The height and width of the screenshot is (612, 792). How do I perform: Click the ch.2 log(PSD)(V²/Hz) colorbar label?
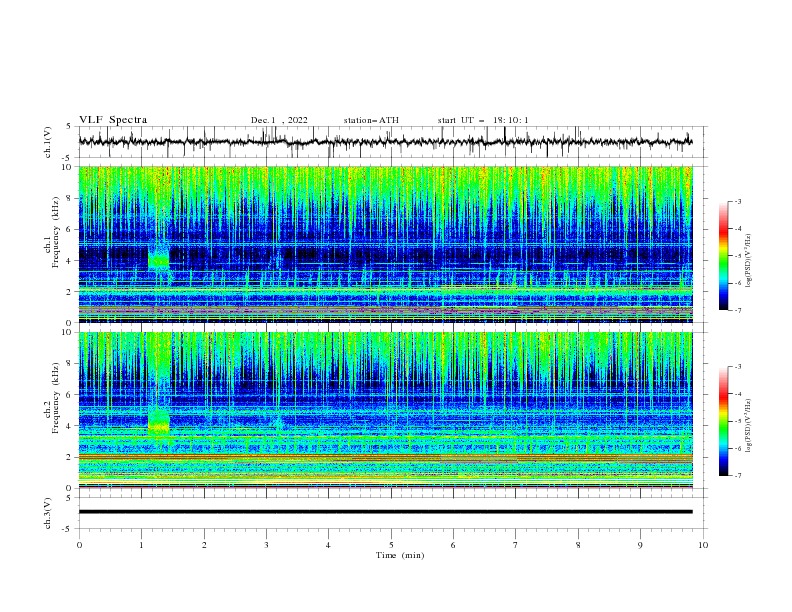click(749, 426)
